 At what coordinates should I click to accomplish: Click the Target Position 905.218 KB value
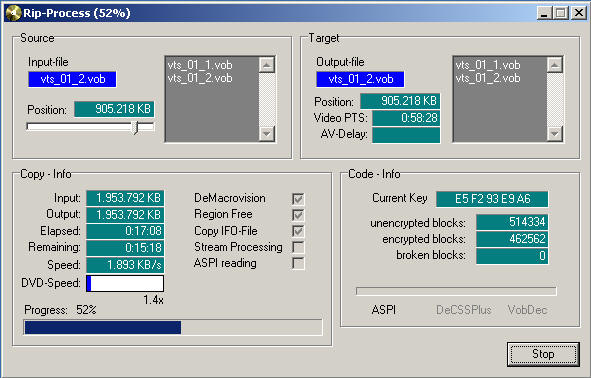400,101
